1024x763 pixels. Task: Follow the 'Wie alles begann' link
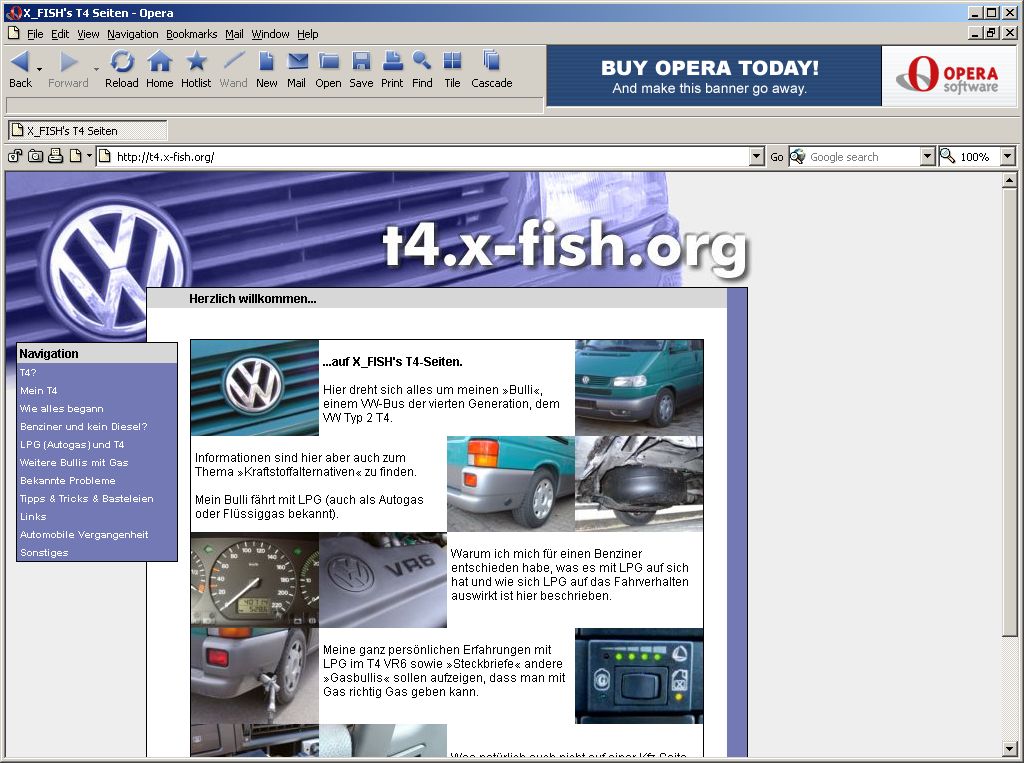click(x=61, y=408)
